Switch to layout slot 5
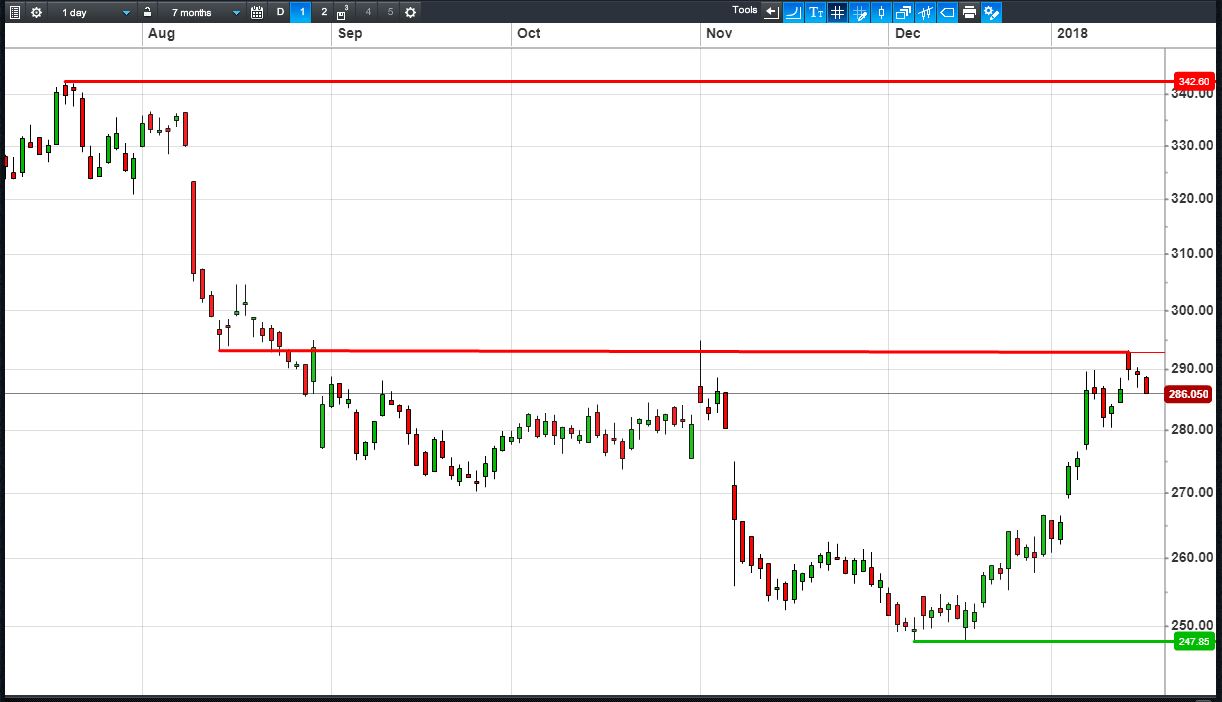This screenshot has width=1222, height=702. pos(390,12)
